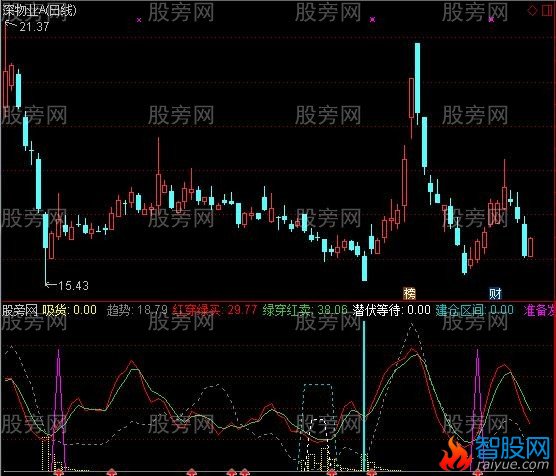Viewport: 556px width, 476px height.
Task: Click the 榜 badge below the chart
Action: (409, 293)
